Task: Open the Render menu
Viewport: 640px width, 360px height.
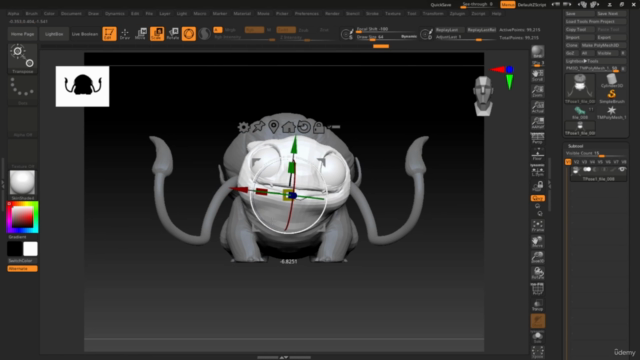Action: pos(332,13)
